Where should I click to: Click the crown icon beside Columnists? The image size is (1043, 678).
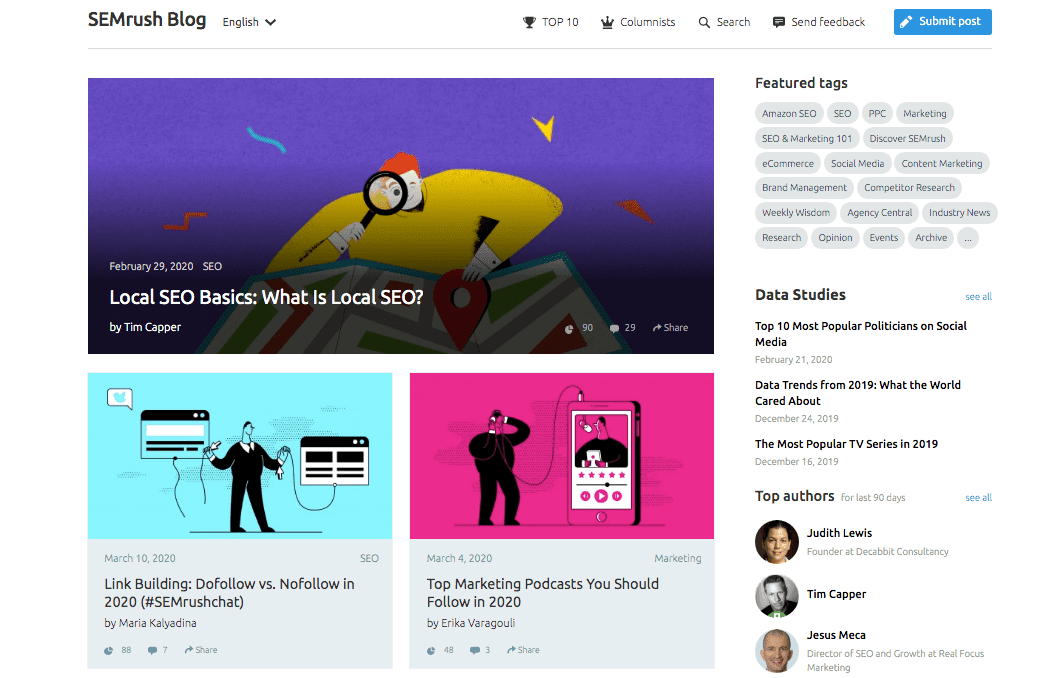tap(607, 23)
